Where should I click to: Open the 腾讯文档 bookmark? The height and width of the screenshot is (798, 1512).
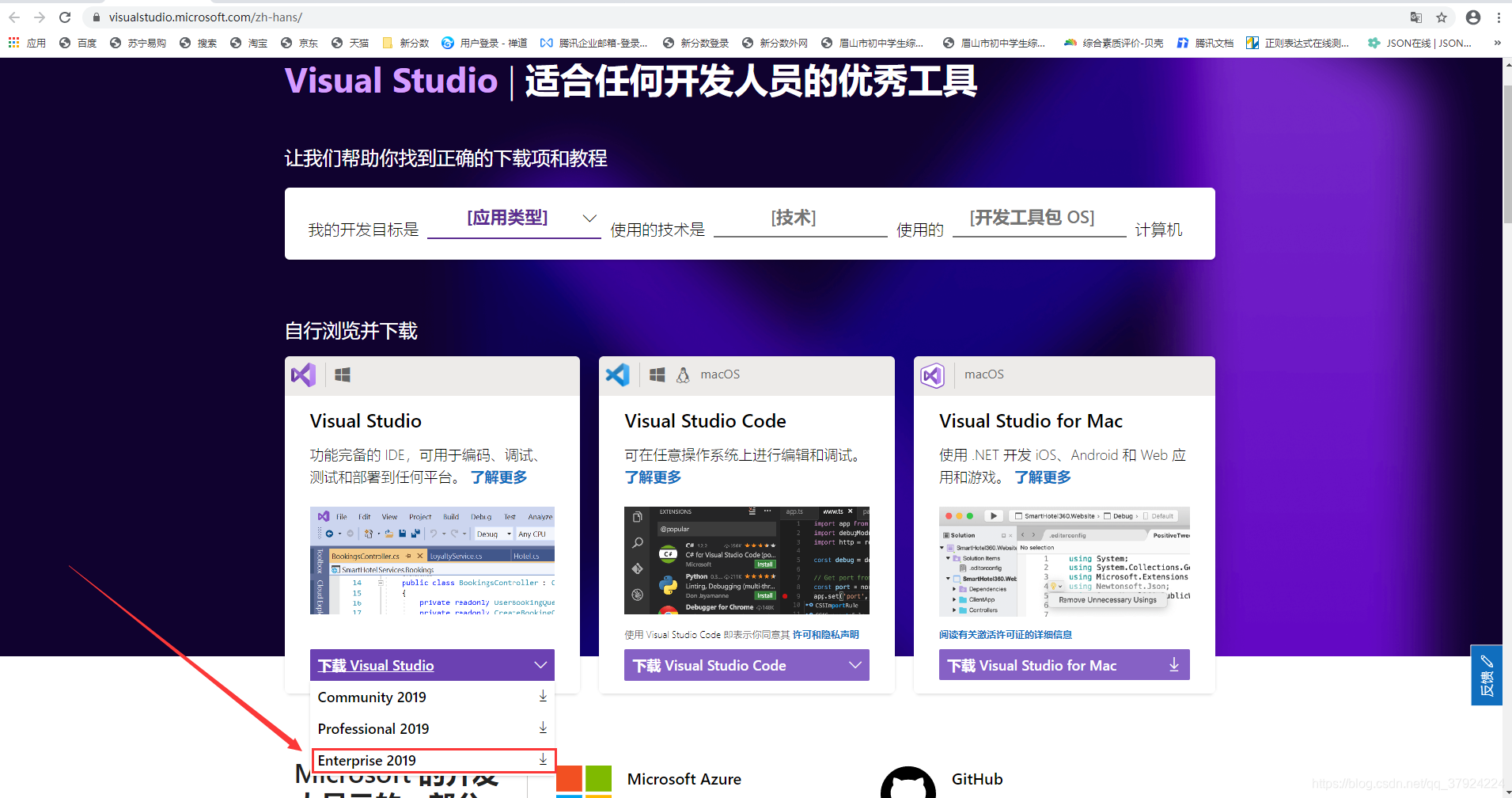point(1205,43)
